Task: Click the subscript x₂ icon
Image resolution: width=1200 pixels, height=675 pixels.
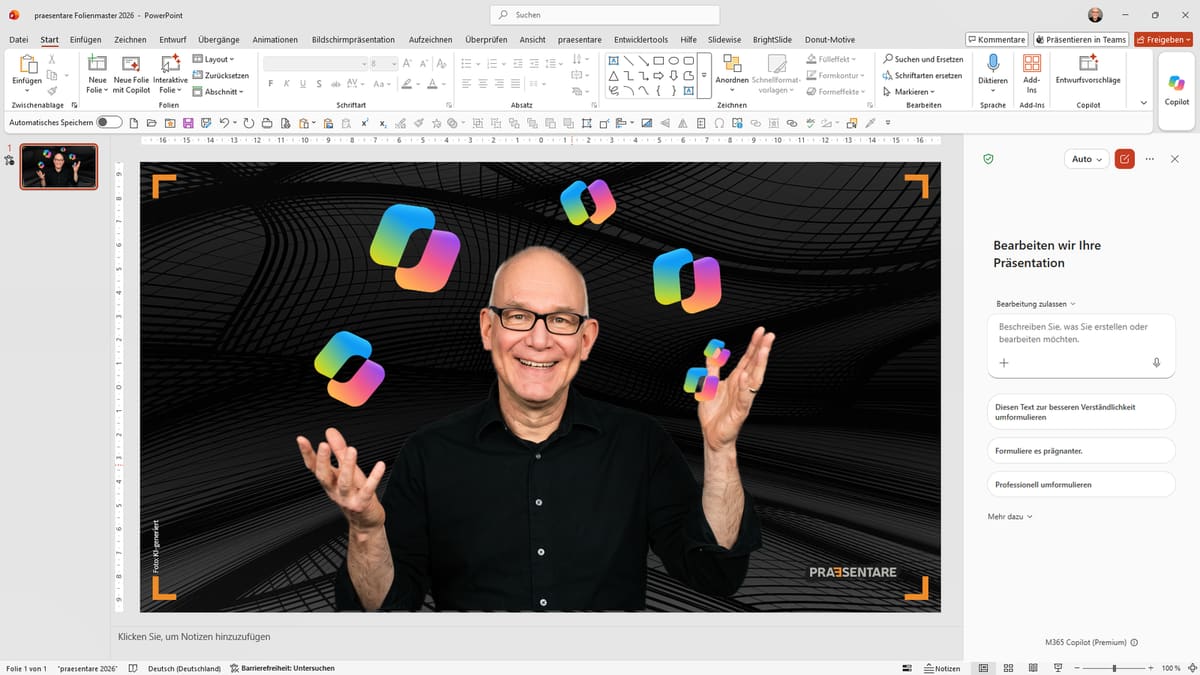Action: point(383,123)
